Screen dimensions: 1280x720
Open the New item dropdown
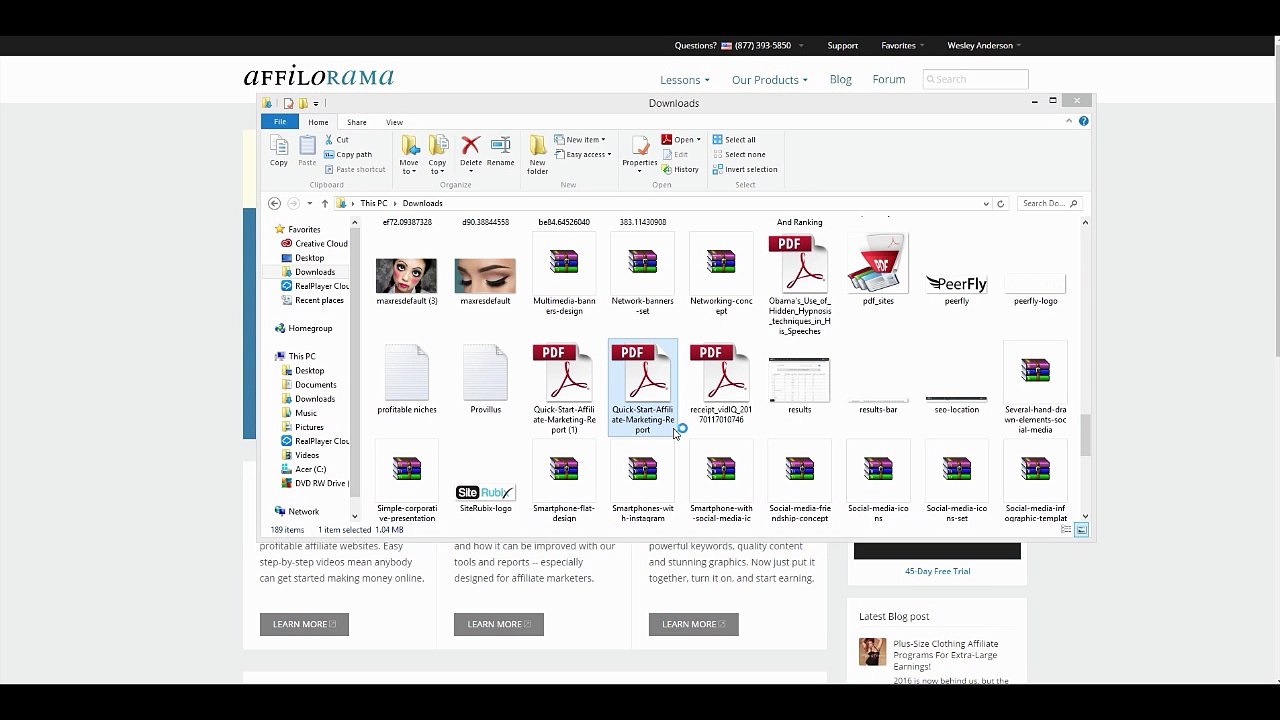[x=582, y=140]
